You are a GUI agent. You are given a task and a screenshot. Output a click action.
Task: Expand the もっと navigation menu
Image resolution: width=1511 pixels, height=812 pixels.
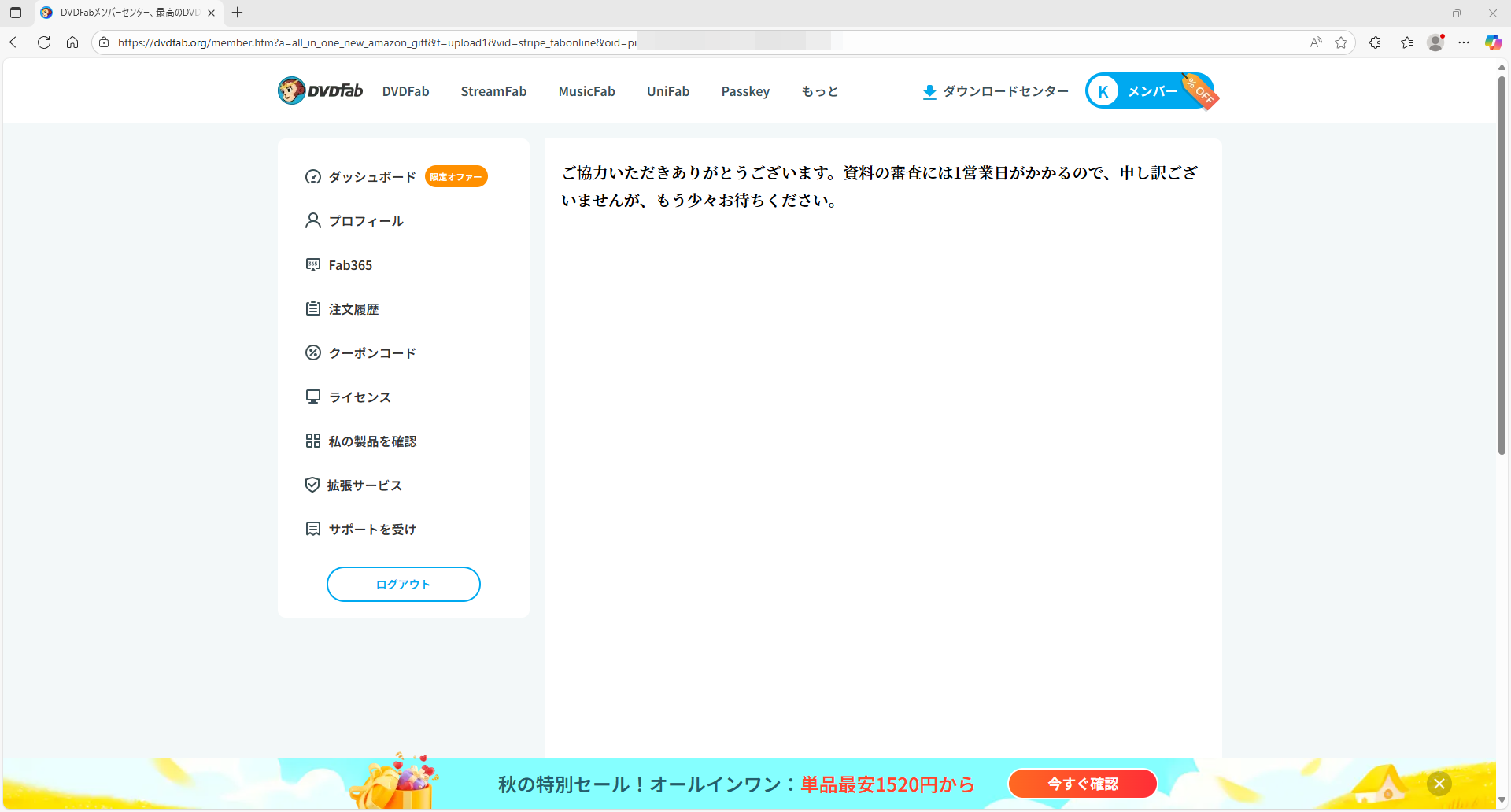pos(819,91)
